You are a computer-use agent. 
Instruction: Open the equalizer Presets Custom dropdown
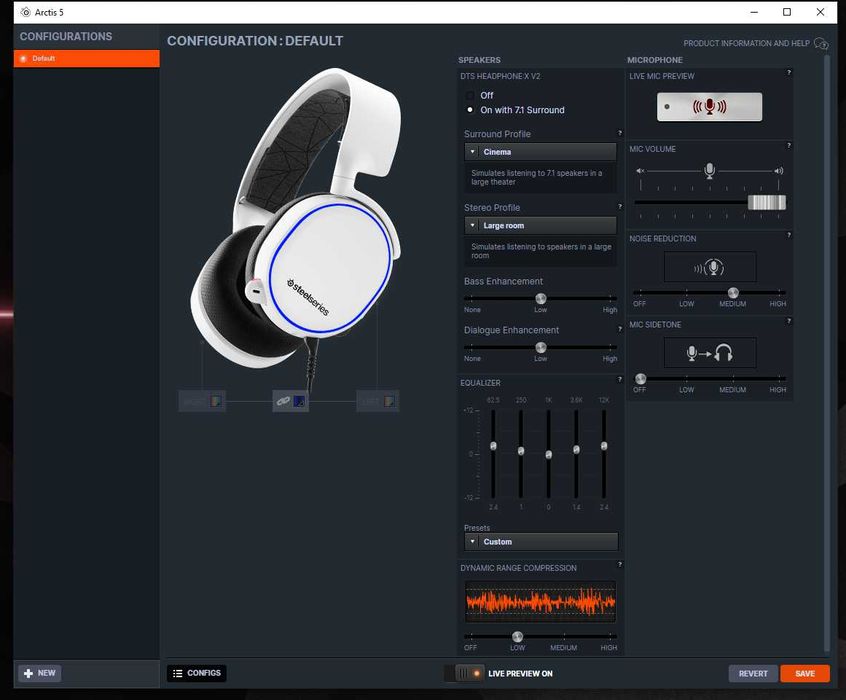(541, 541)
